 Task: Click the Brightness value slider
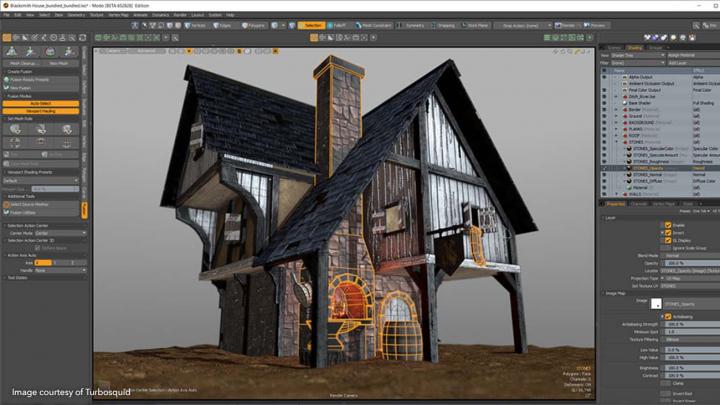tap(691, 368)
